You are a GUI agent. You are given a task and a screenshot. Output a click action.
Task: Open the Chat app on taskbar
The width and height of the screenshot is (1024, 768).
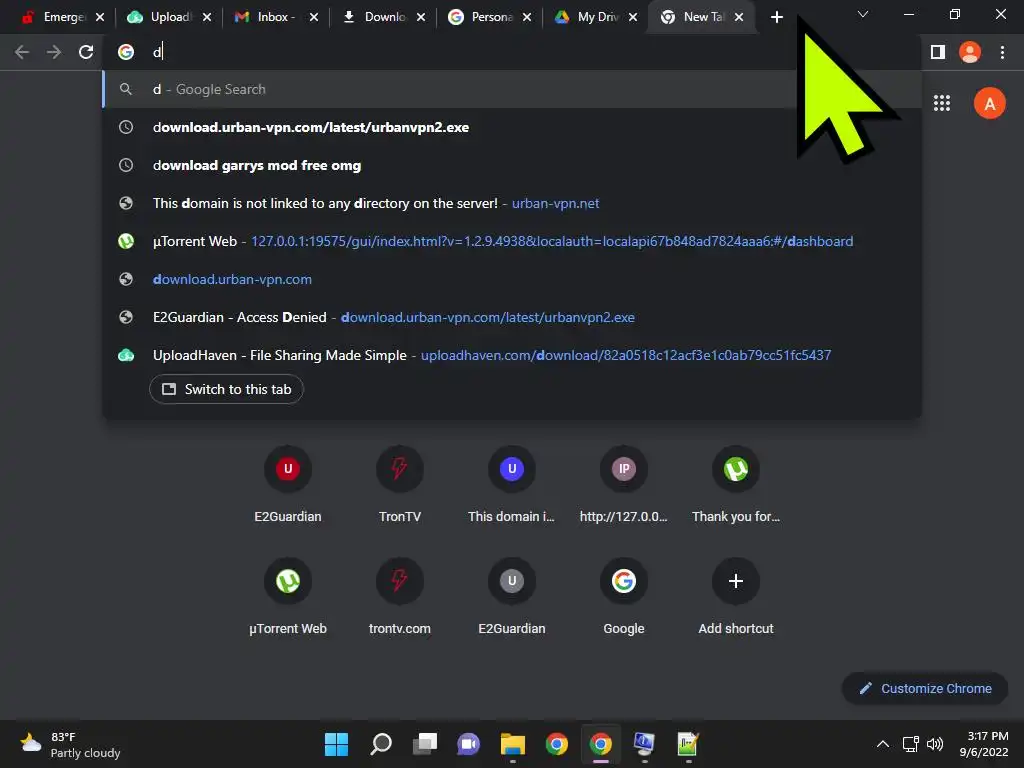(x=468, y=744)
